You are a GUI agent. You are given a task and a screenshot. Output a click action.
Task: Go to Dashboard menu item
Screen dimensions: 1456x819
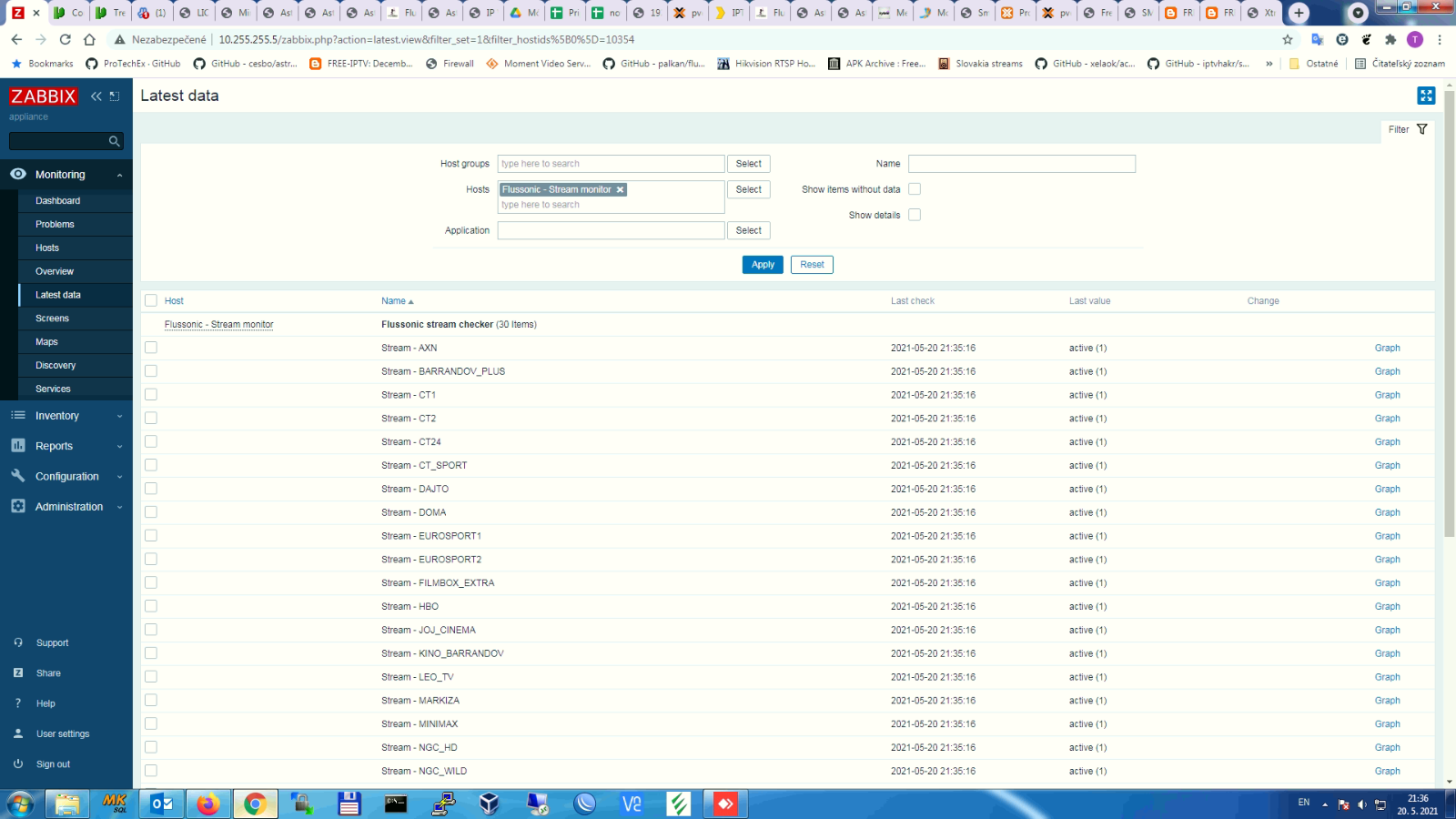click(x=57, y=201)
